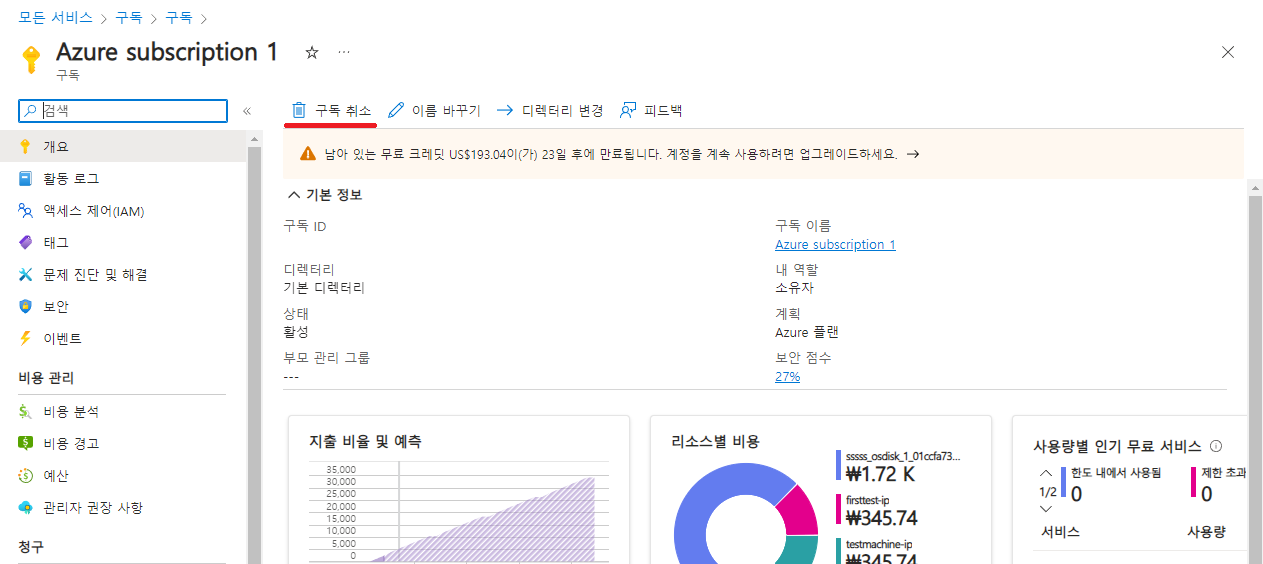
Task: Open 개요 in the sidebar menu
Action: (123, 147)
